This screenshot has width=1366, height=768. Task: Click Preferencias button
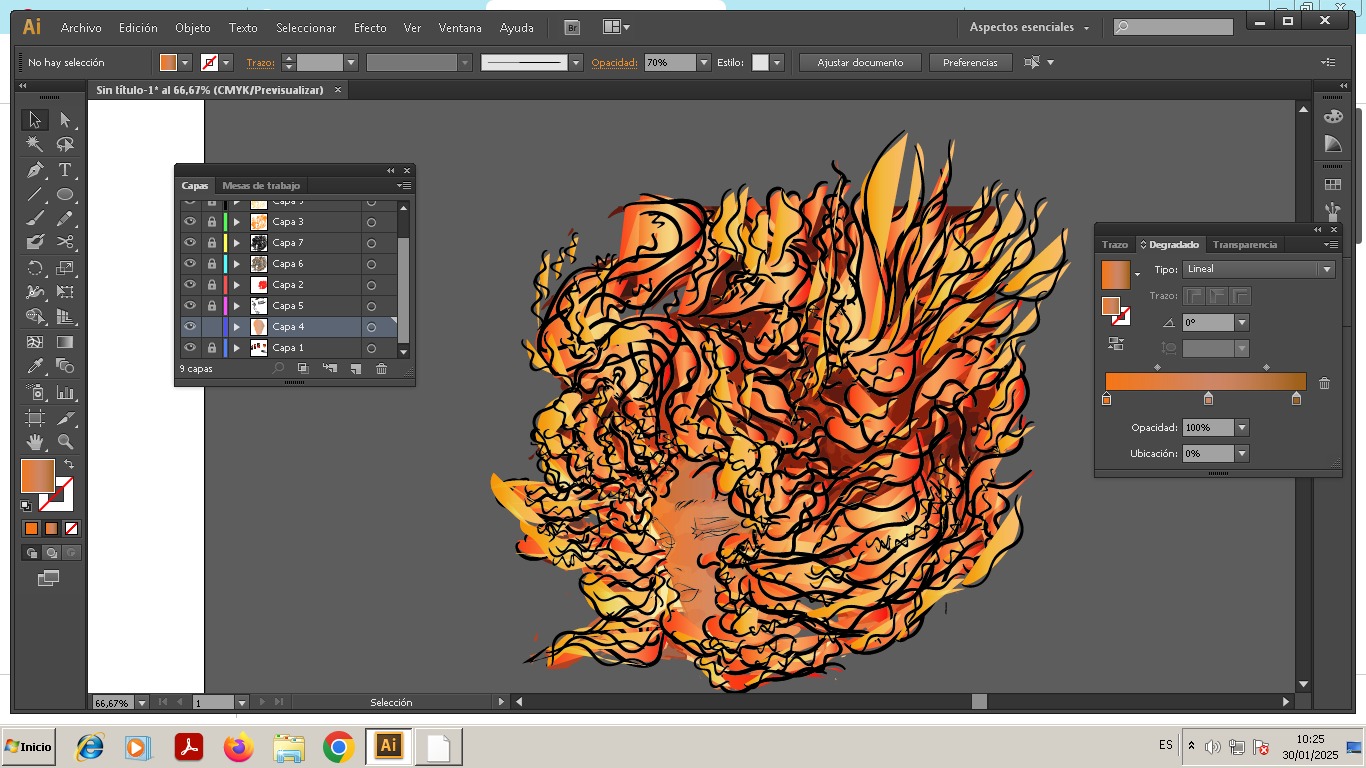coord(970,62)
